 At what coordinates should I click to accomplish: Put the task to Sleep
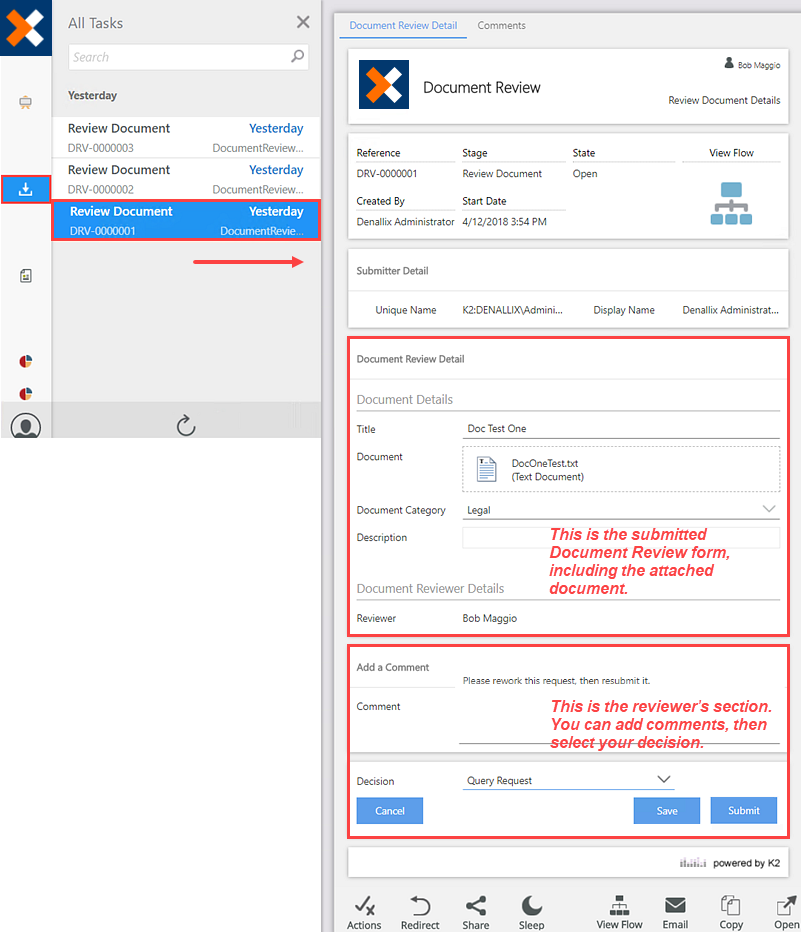[532, 903]
